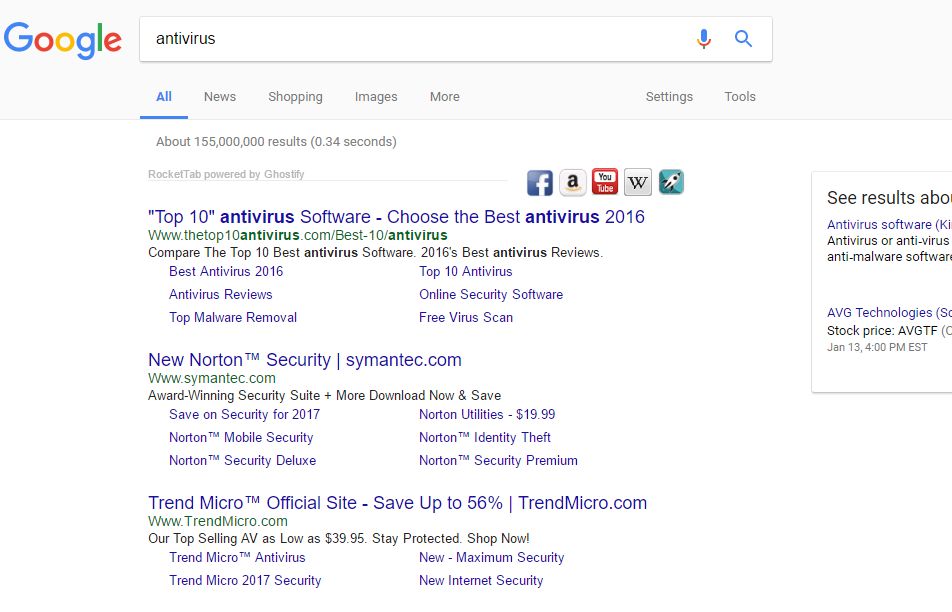Click the Norton Utilities - $19.99 link
Screen dimensions: 952x612
pyautogui.click(x=487, y=415)
